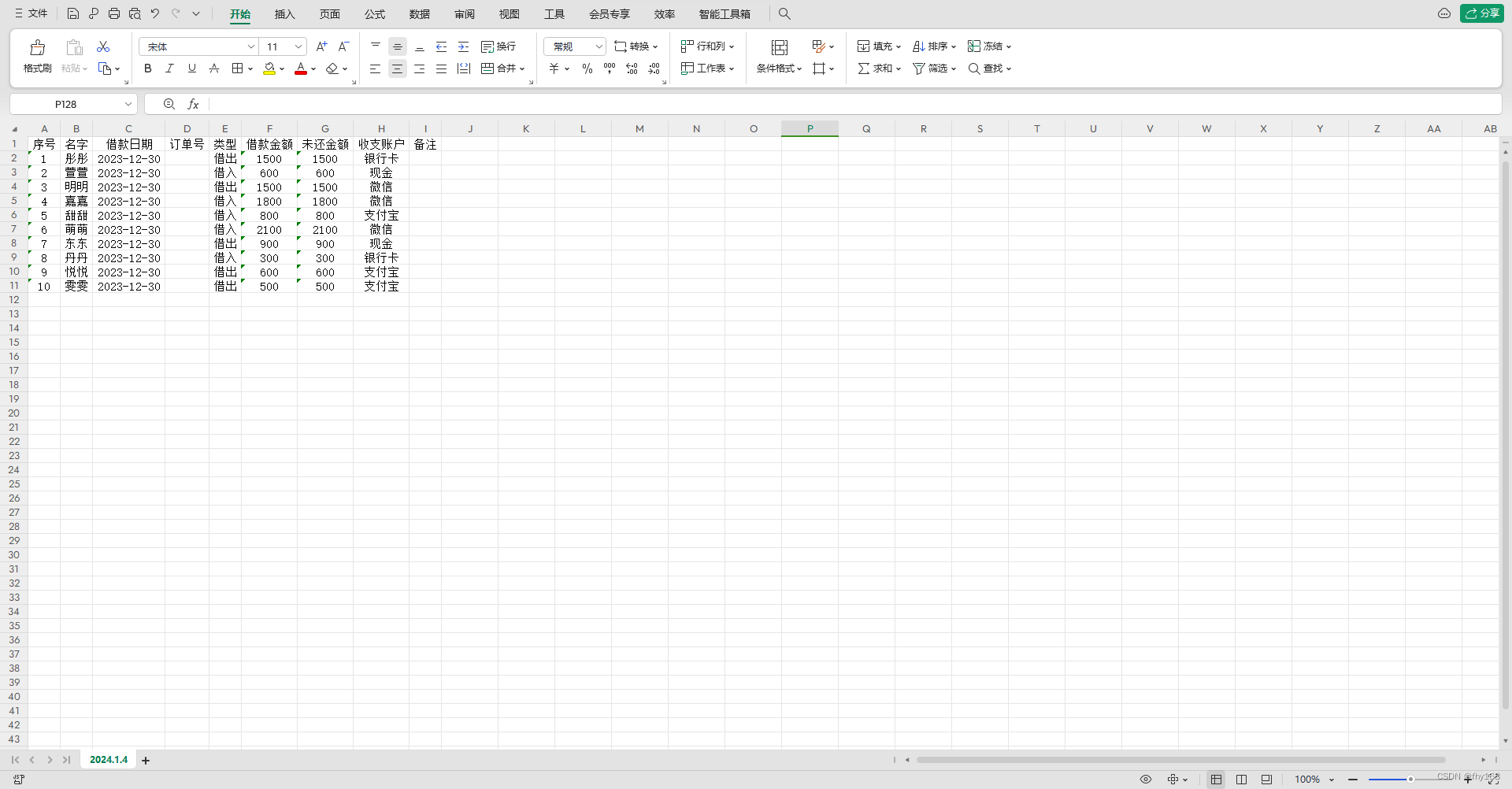Toggle wrap text (换行)

498,46
